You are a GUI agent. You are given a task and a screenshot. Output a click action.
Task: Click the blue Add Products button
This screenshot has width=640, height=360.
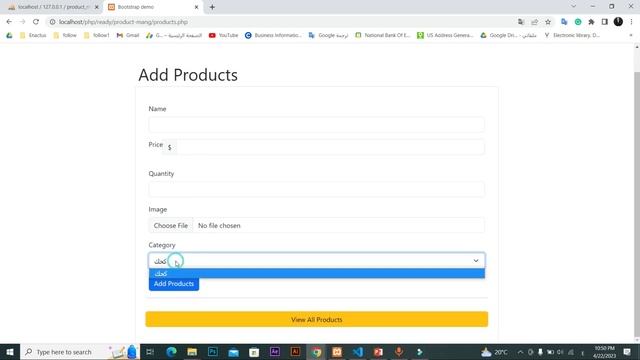(174, 284)
